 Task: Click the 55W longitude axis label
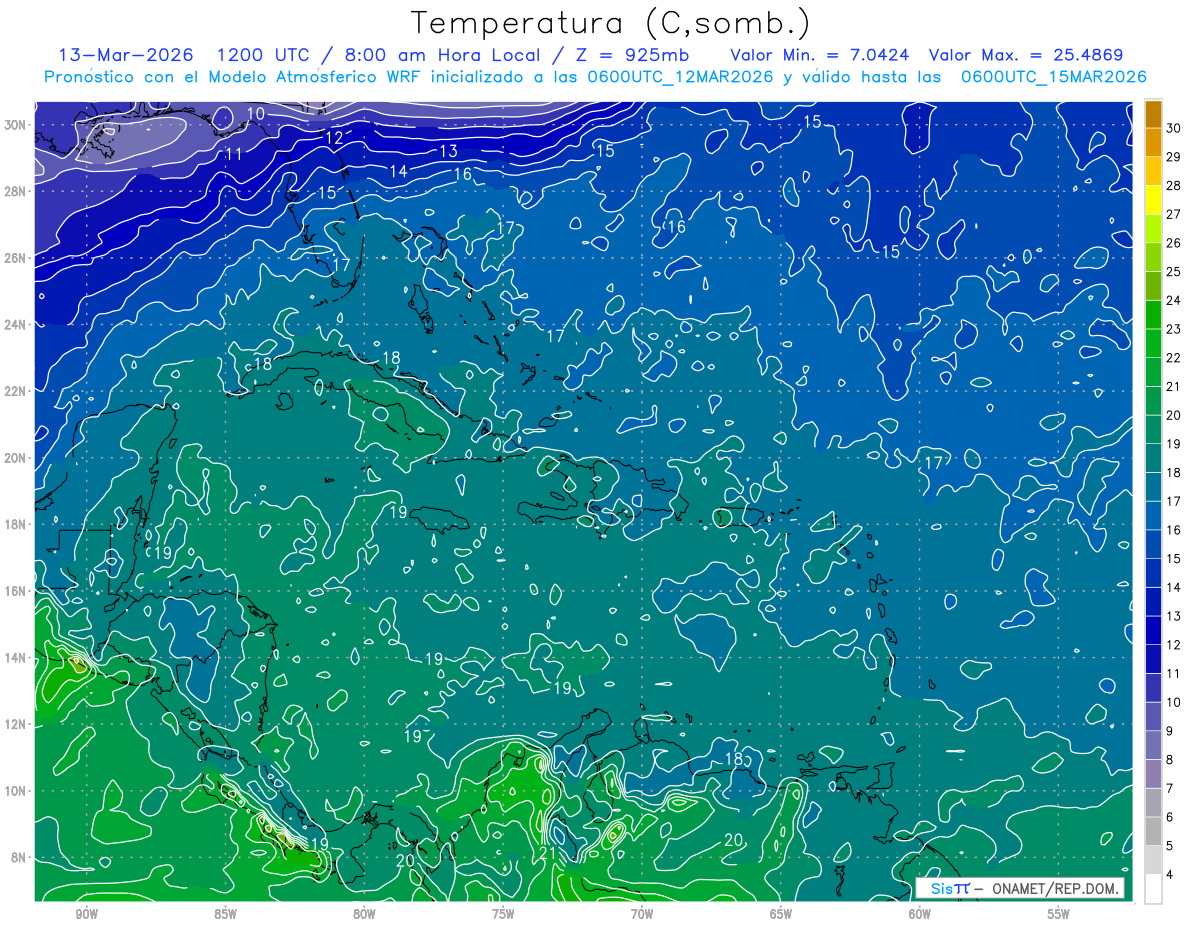(1059, 914)
